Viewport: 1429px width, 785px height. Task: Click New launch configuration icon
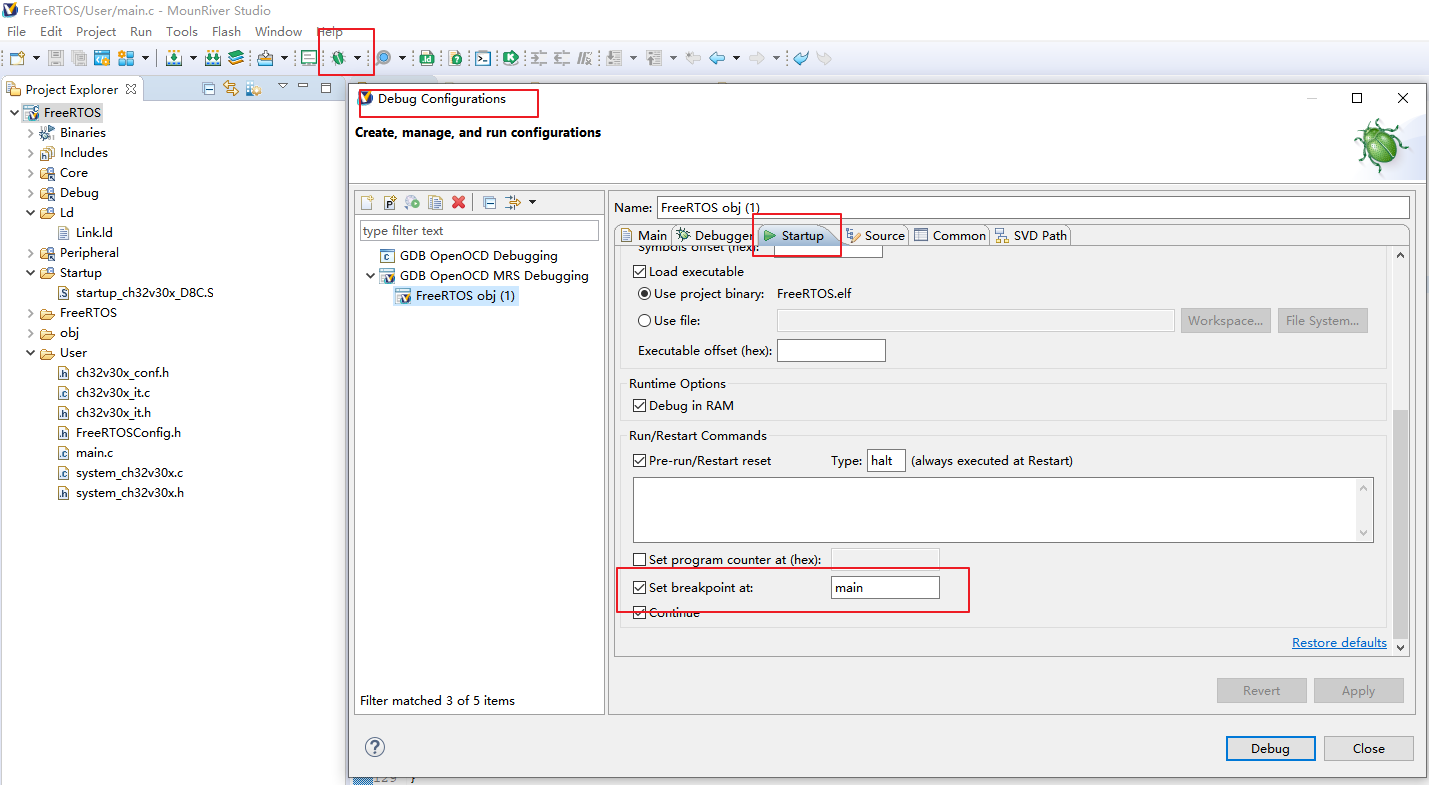(368, 202)
